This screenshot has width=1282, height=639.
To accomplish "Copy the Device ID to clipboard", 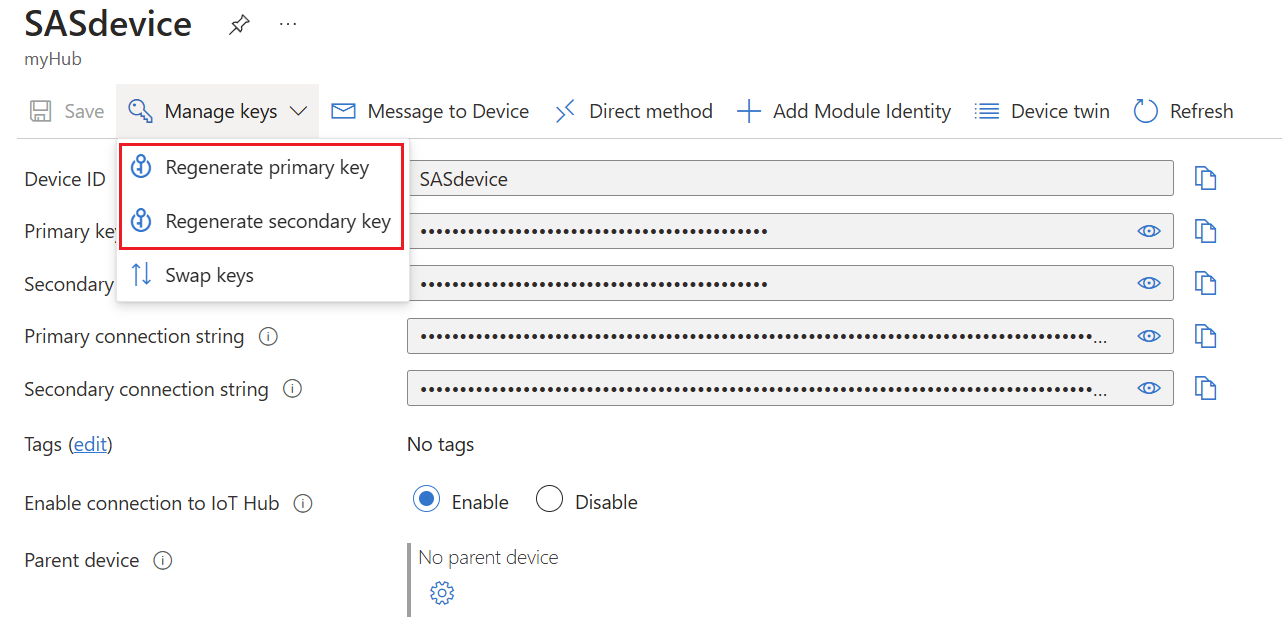I will point(1206,178).
